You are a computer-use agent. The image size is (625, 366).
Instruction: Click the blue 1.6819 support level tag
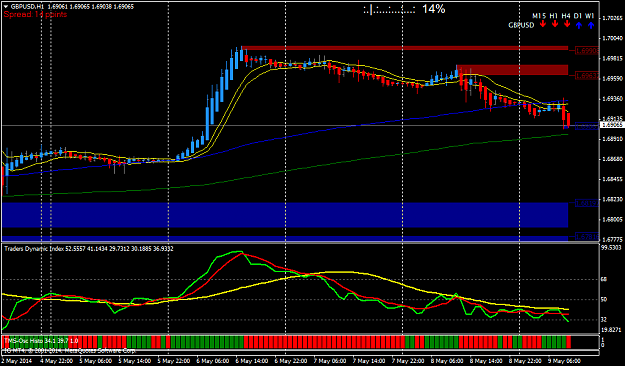[x=587, y=203]
